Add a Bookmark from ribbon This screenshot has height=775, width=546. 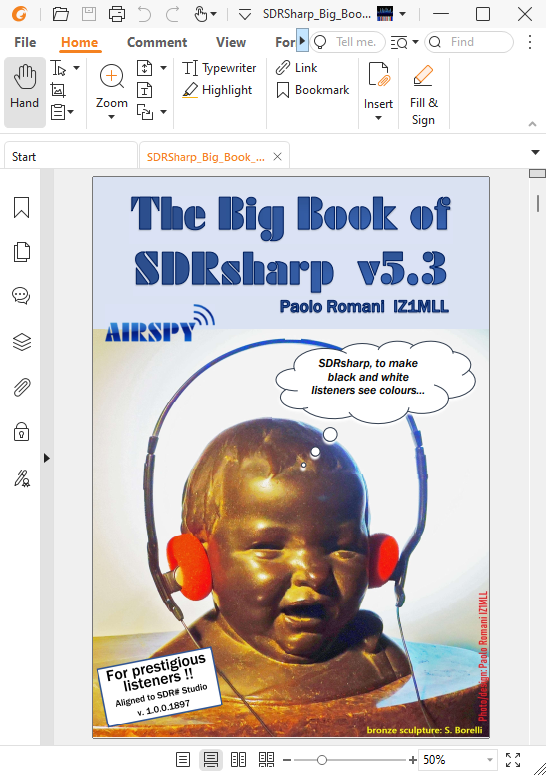[313, 90]
